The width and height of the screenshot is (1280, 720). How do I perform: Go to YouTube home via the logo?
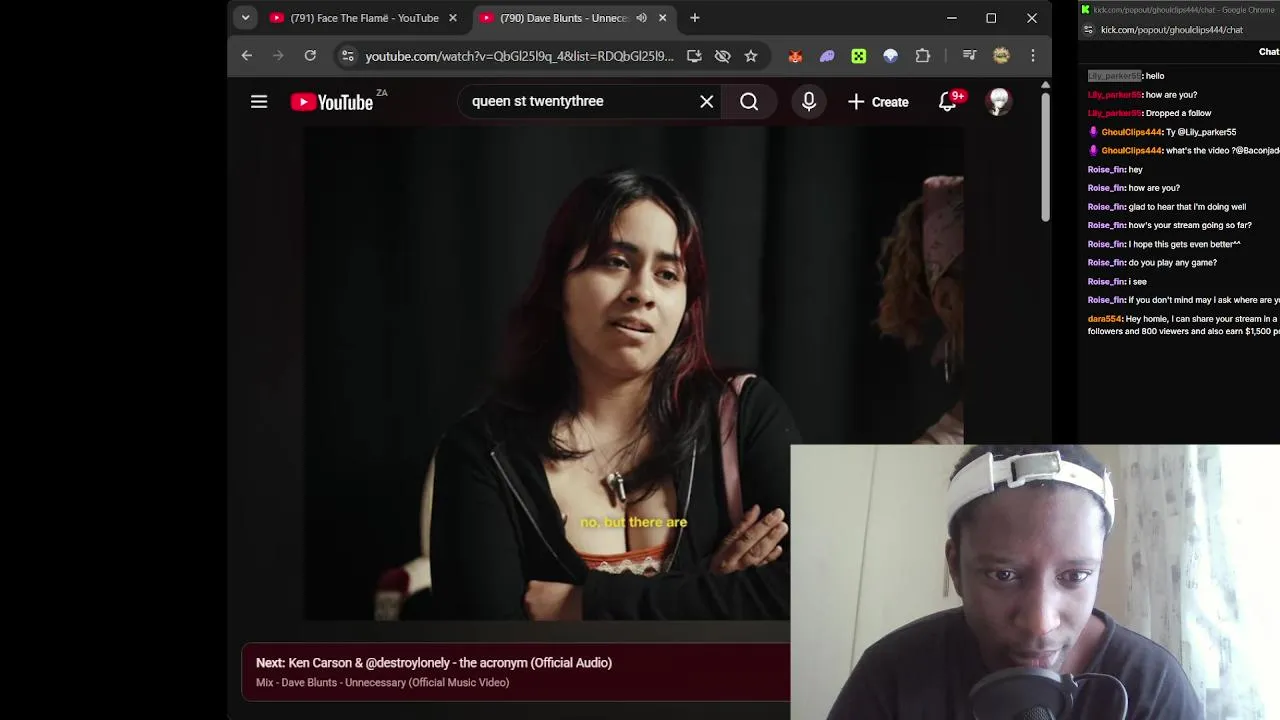click(332, 101)
